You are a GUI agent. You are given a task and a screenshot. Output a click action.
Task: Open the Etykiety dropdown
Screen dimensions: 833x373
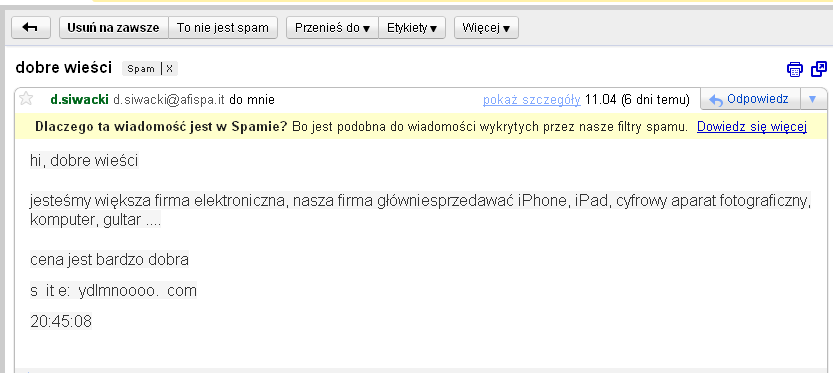[412, 28]
